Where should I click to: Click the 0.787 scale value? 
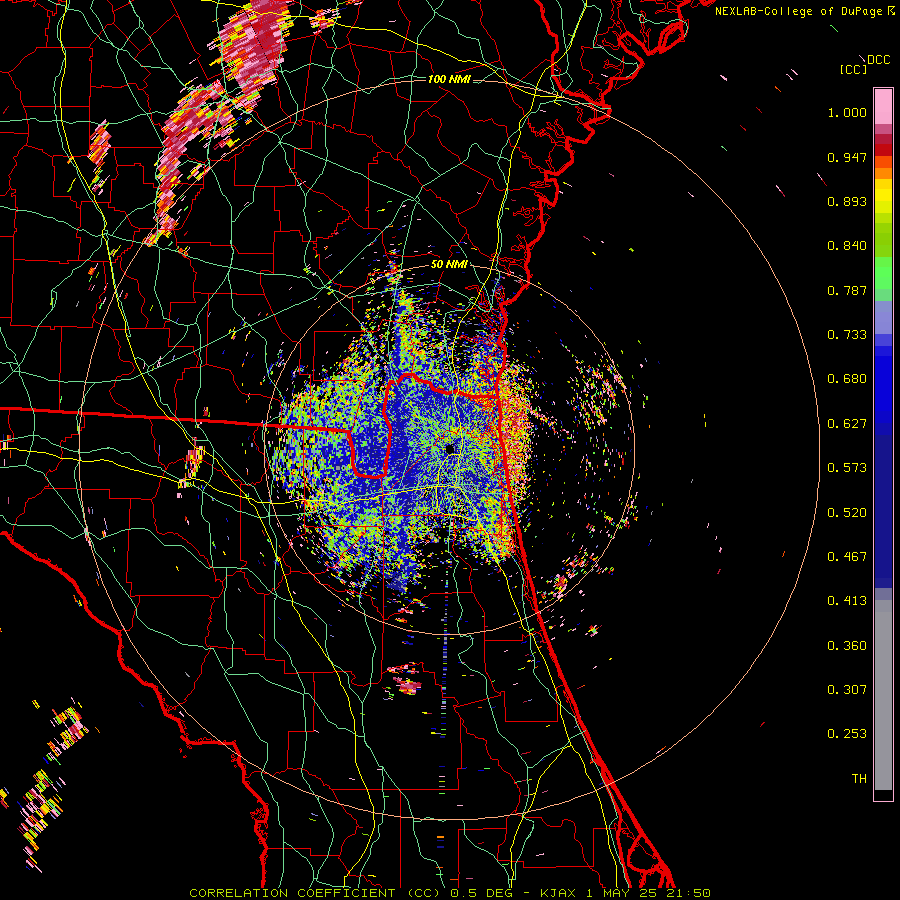point(847,290)
